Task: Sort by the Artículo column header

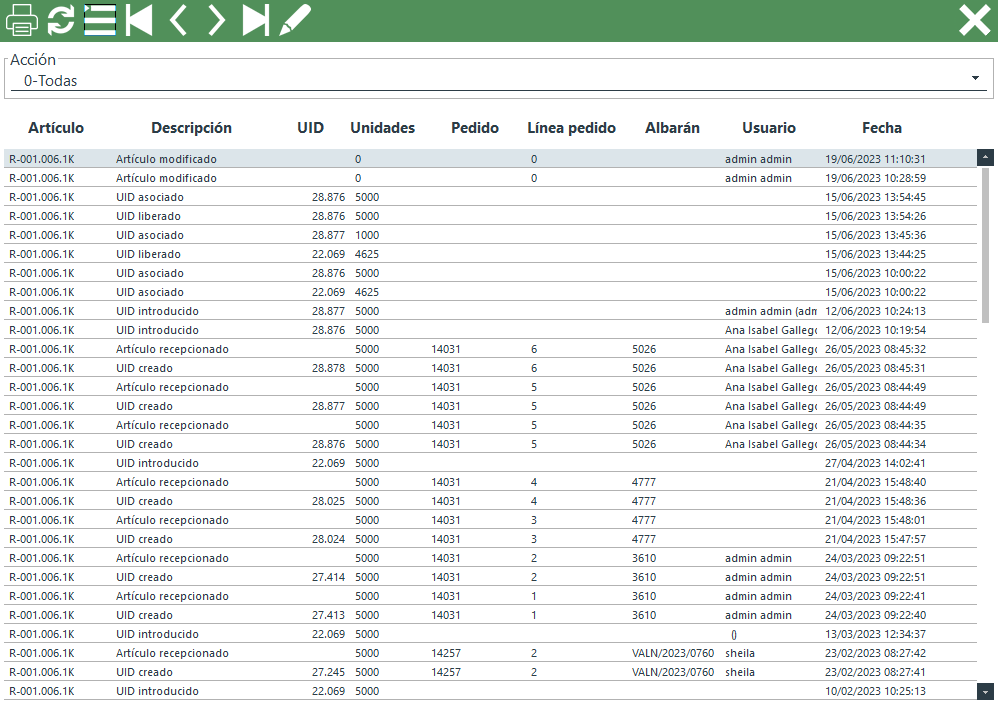Action: coord(56,128)
